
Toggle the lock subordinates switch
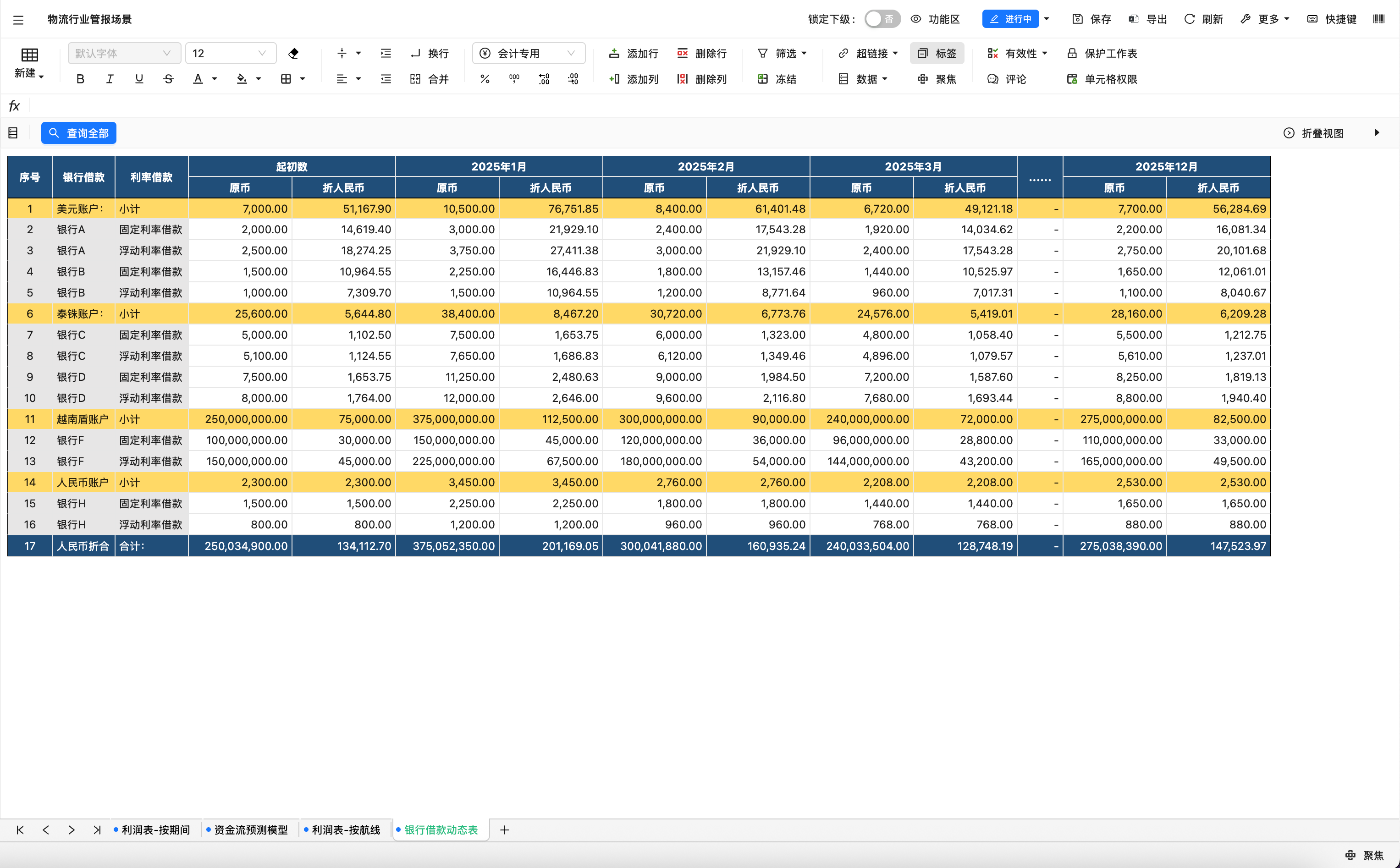882,19
